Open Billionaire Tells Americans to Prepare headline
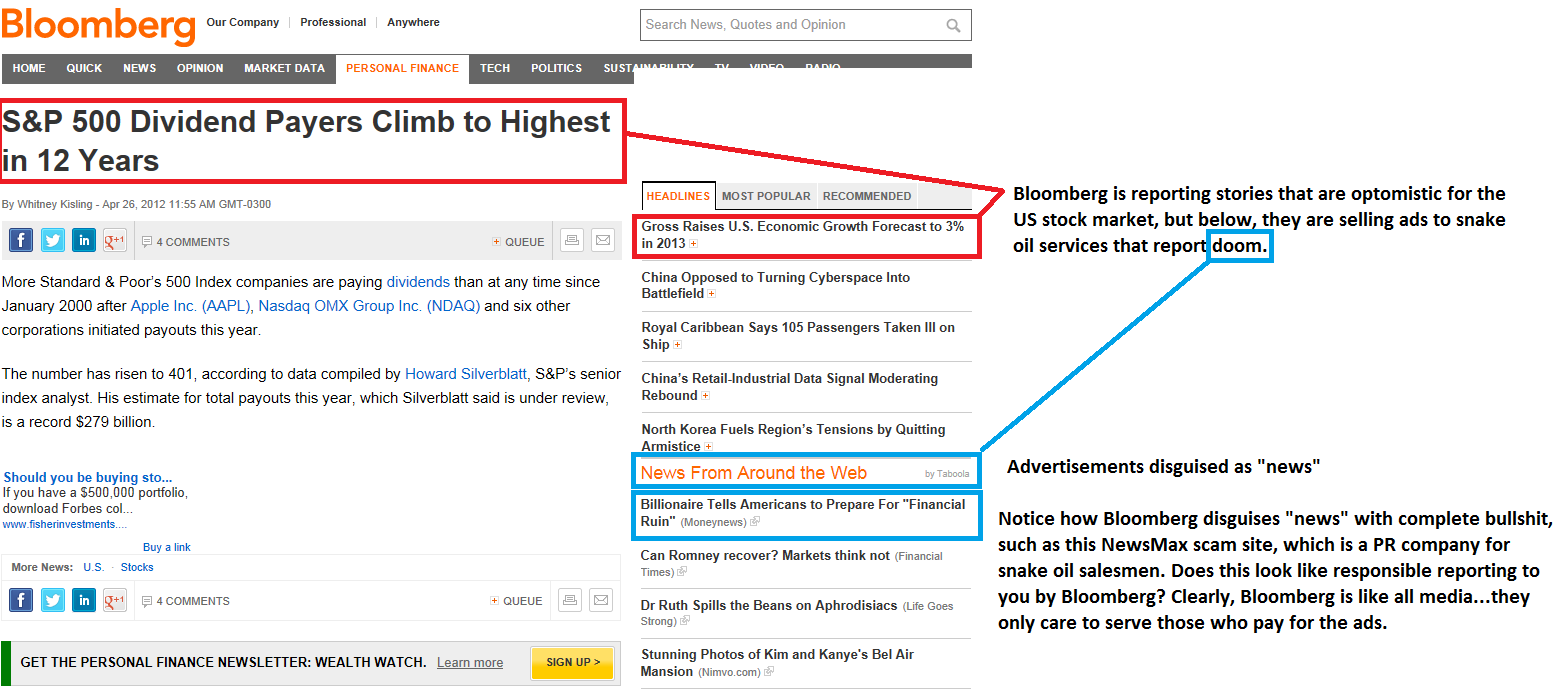Viewport: 1565px width, 695px height. pyautogui.click(x=803, y=512)
